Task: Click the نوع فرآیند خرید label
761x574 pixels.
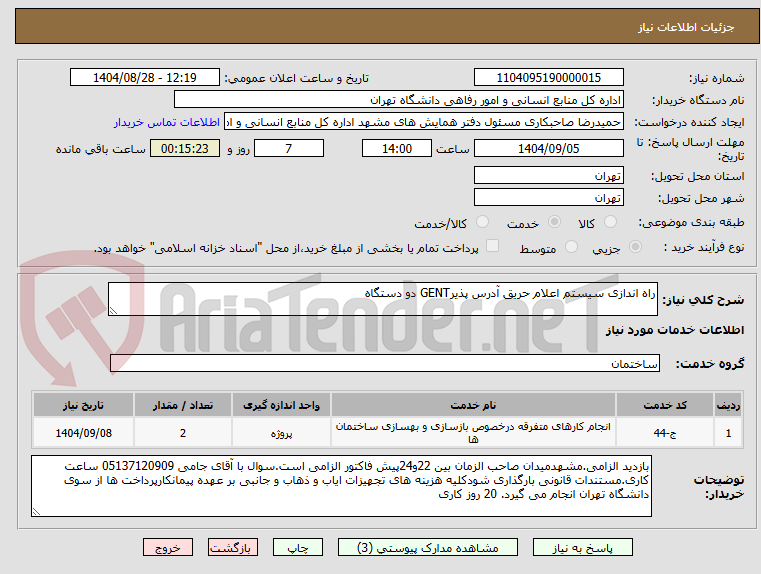Action: coord(704,247)
